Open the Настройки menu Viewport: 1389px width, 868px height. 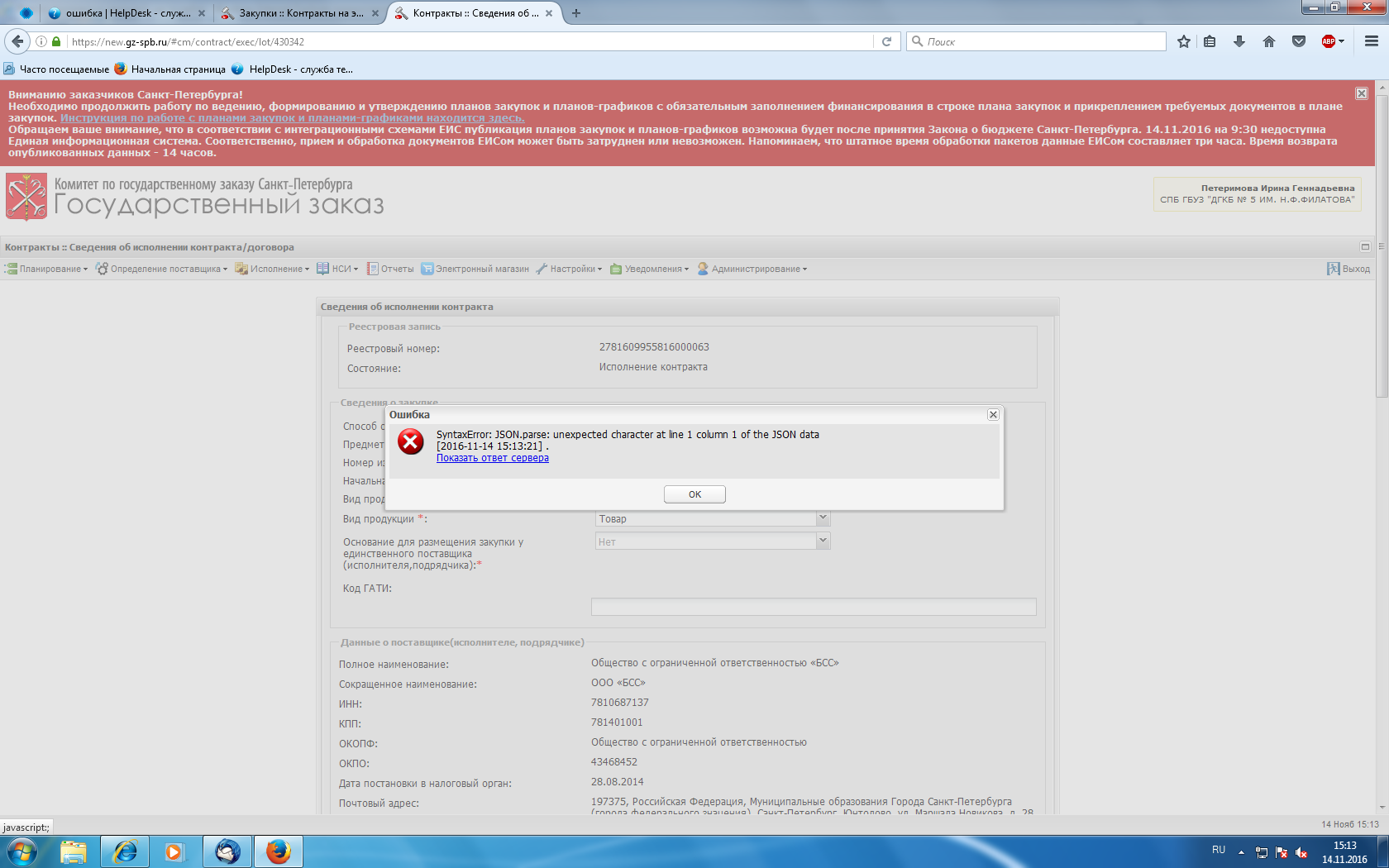click(569, 269)
